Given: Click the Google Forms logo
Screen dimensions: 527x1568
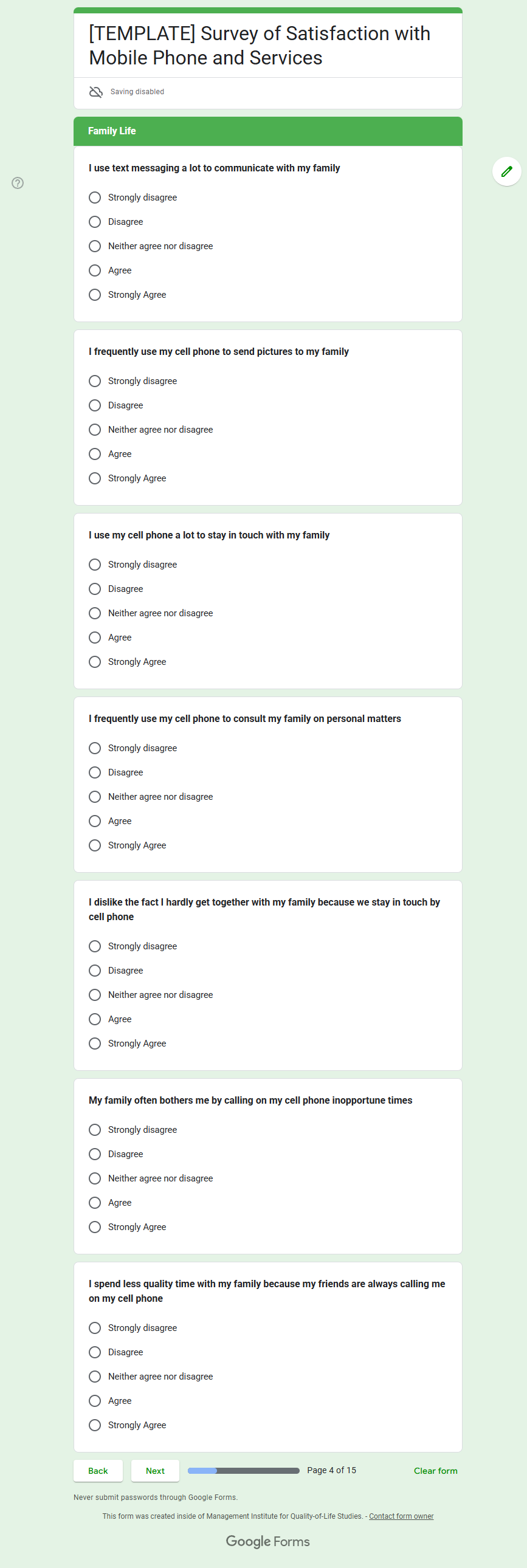Looking at the screenshot, I should pyautogui.click(x=268, y=1541).
